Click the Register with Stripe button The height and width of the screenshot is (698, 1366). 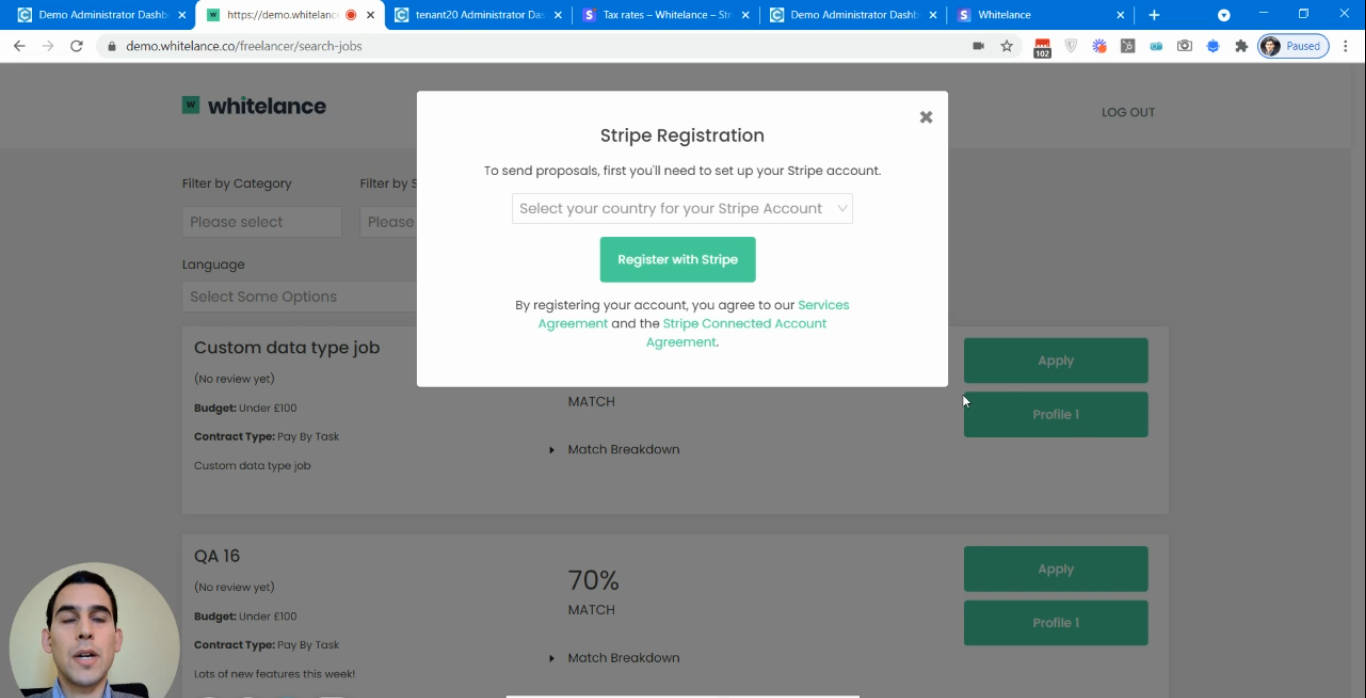click(677, 259)
